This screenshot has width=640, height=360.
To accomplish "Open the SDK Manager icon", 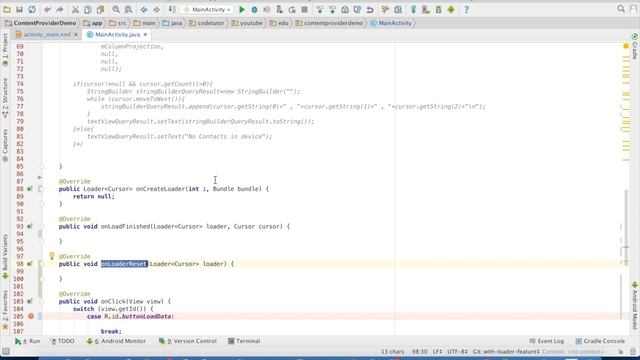I will click(x=438, y=9).
